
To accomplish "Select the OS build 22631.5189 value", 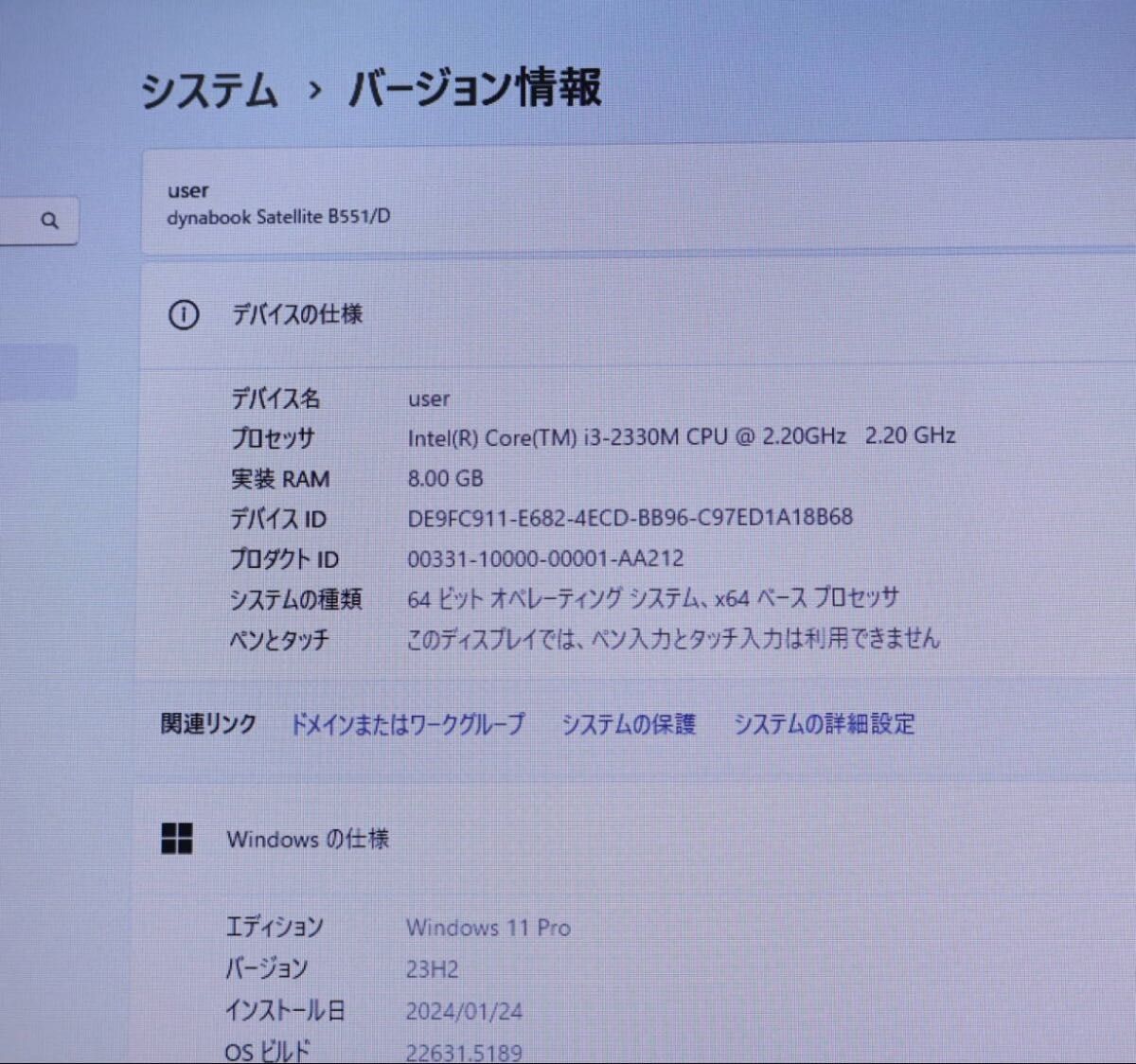I will (x=464, y=1052).
